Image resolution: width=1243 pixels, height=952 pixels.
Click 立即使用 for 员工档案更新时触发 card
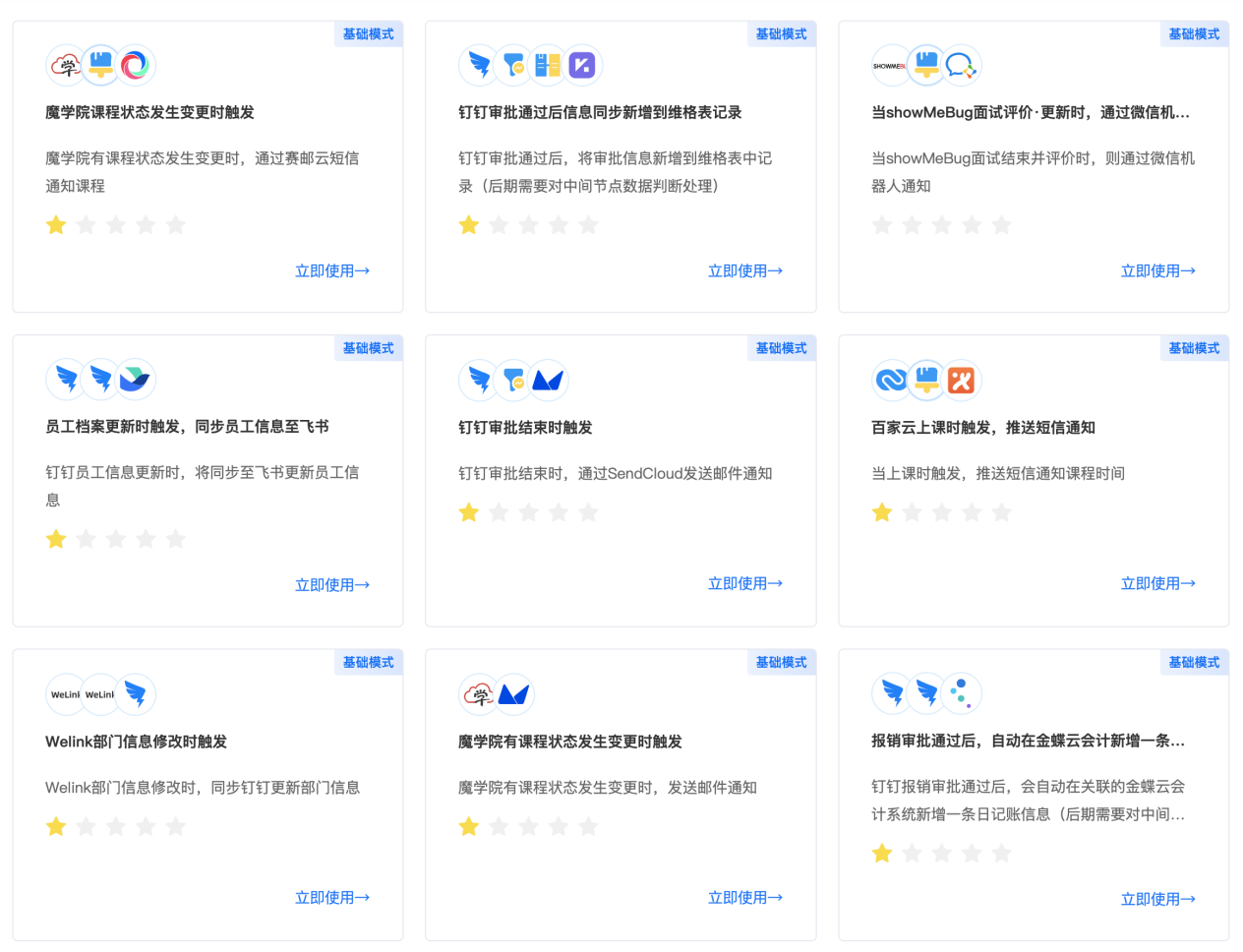332,584
